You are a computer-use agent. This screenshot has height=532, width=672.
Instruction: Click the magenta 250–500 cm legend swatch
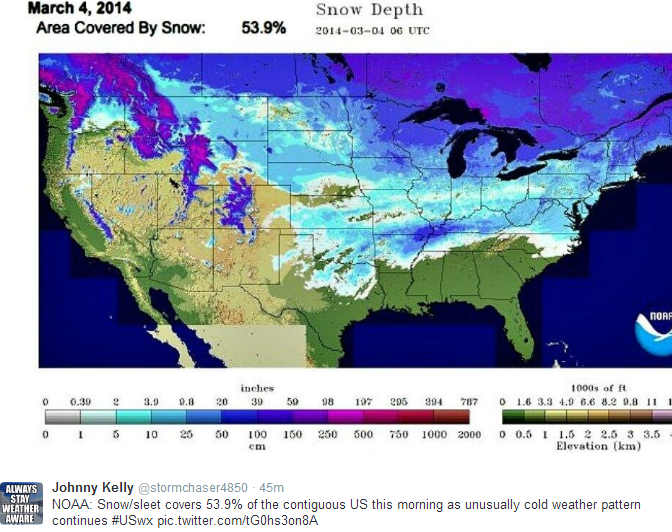pyautogui.click(x=345, y=417)
